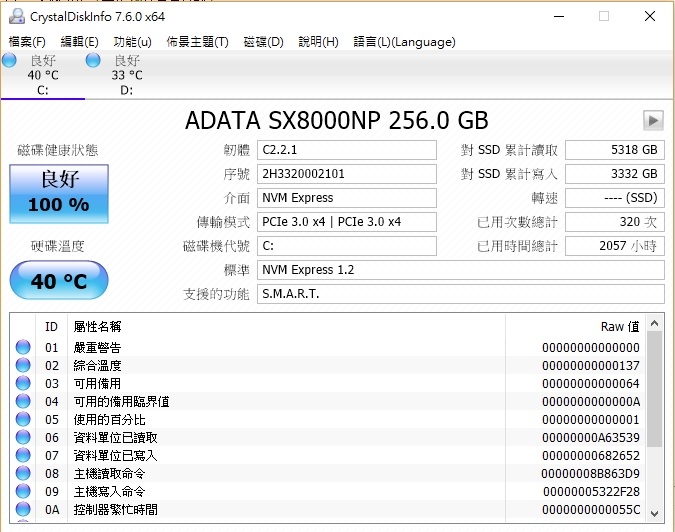Open the 功能(u) menu
Image resolution: width=675 pixels, height=532 pixels.
133,42
